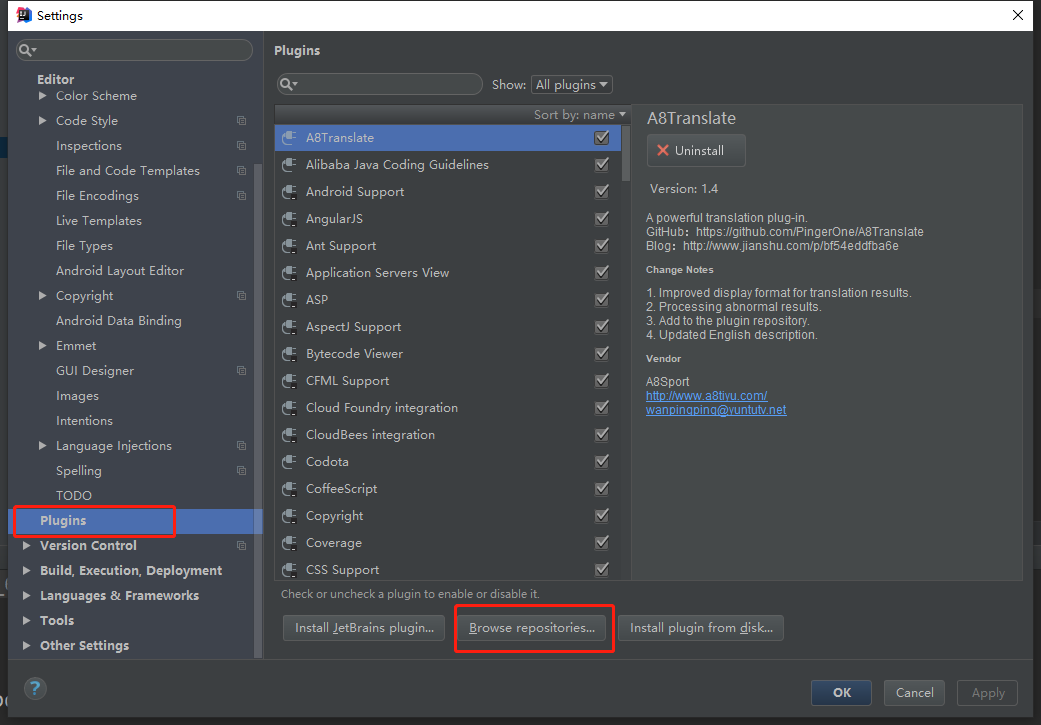Click plugin icon beside AngularJS
1041x725 pixels.
tap(289, 219)
